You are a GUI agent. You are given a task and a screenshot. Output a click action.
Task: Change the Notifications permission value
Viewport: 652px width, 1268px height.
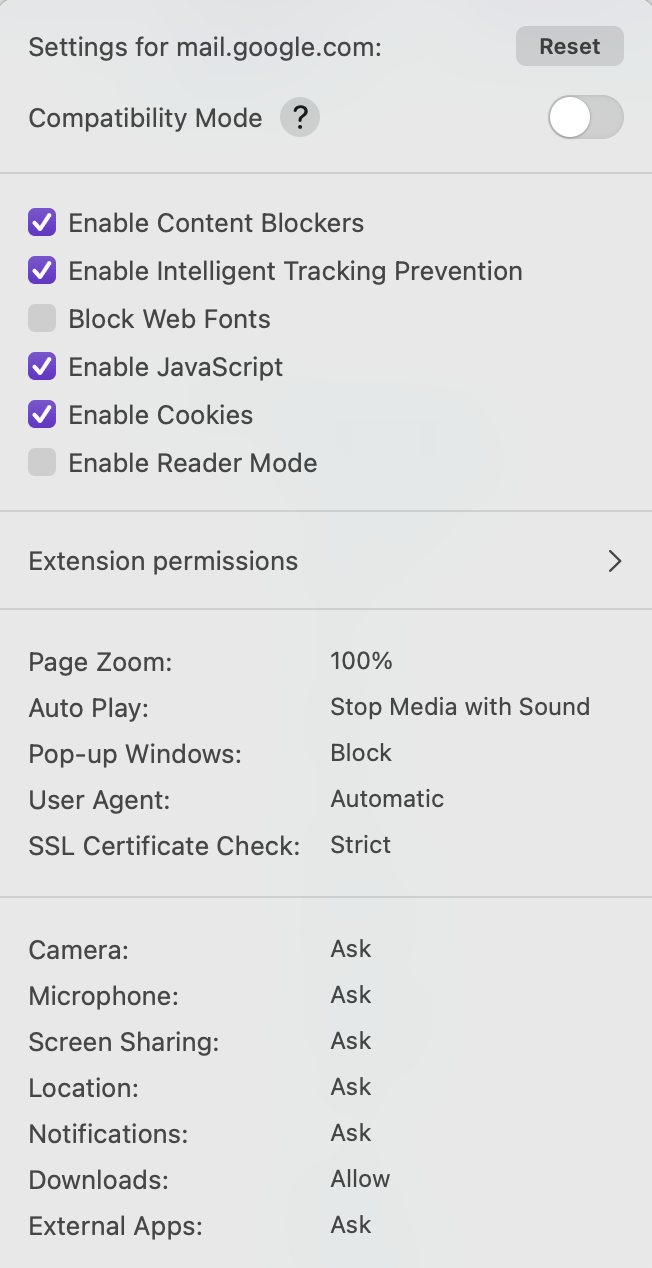pos(351,1133)
